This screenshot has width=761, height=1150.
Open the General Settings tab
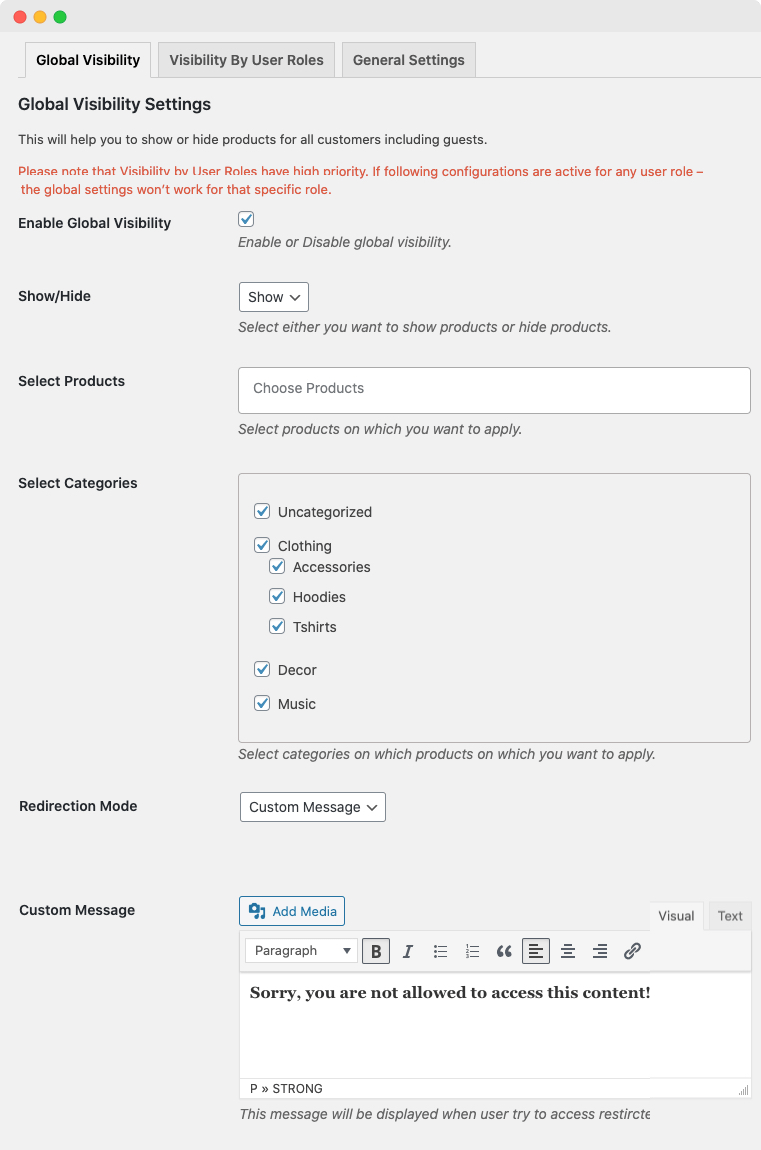tap(408, 59)
